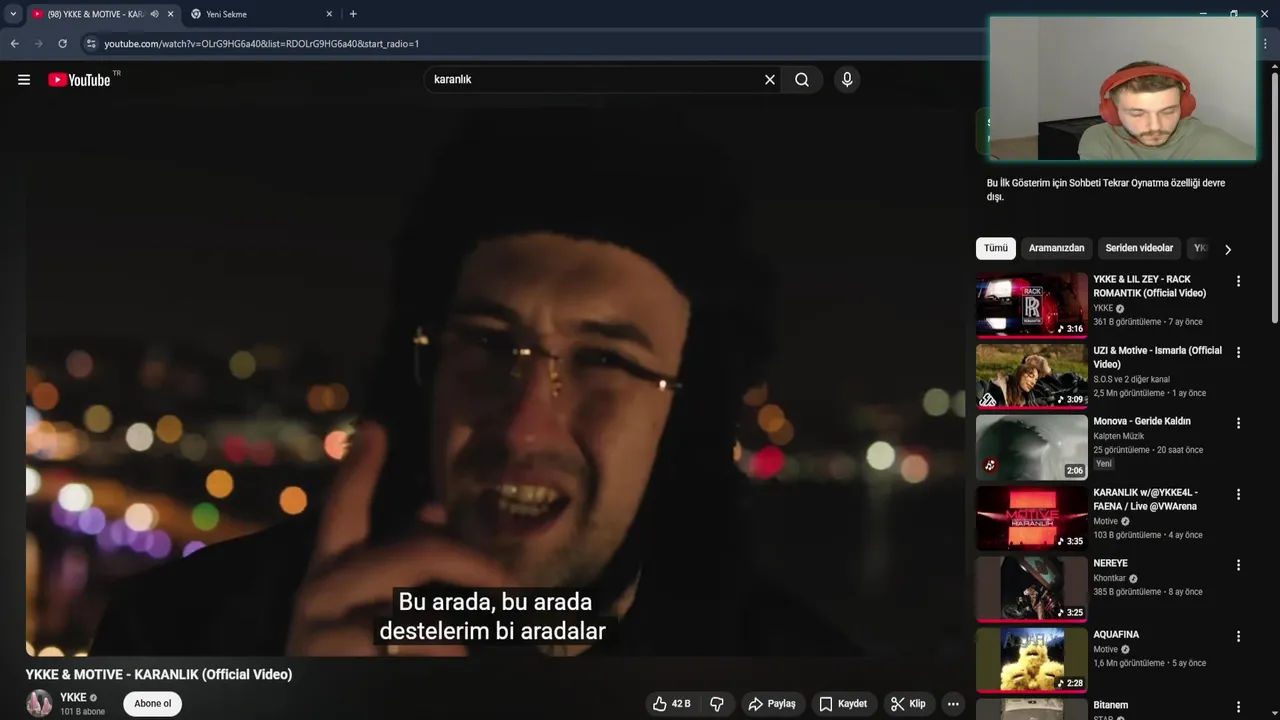1280x720 pixels.
Task: Select the Seriden videolar filter chip
Action: coord(1139,248)
